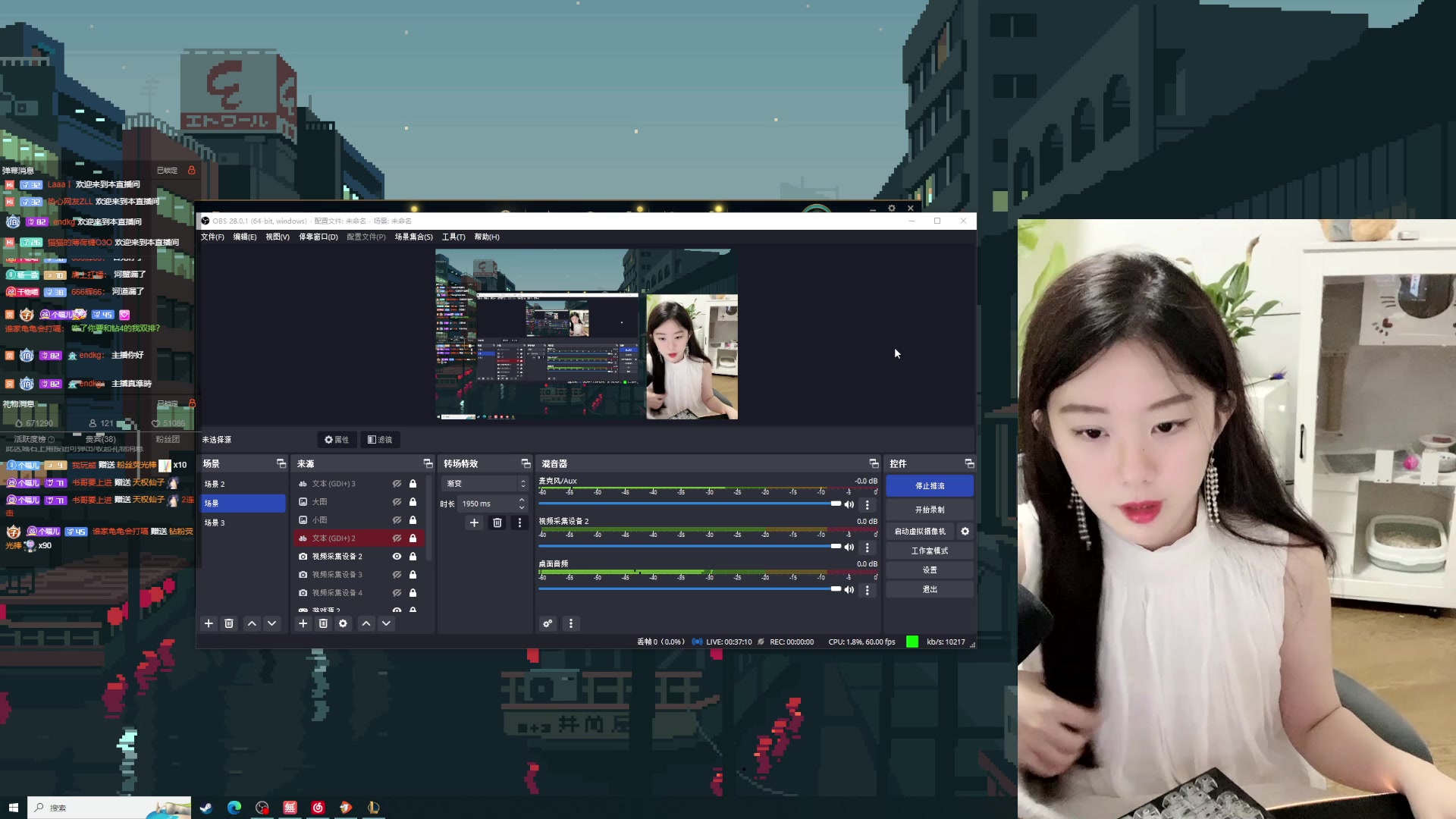Delete the selected source using the trash icon
Image resolution: width=1456 pixels, height=819 pixels.
pos(323,623)
